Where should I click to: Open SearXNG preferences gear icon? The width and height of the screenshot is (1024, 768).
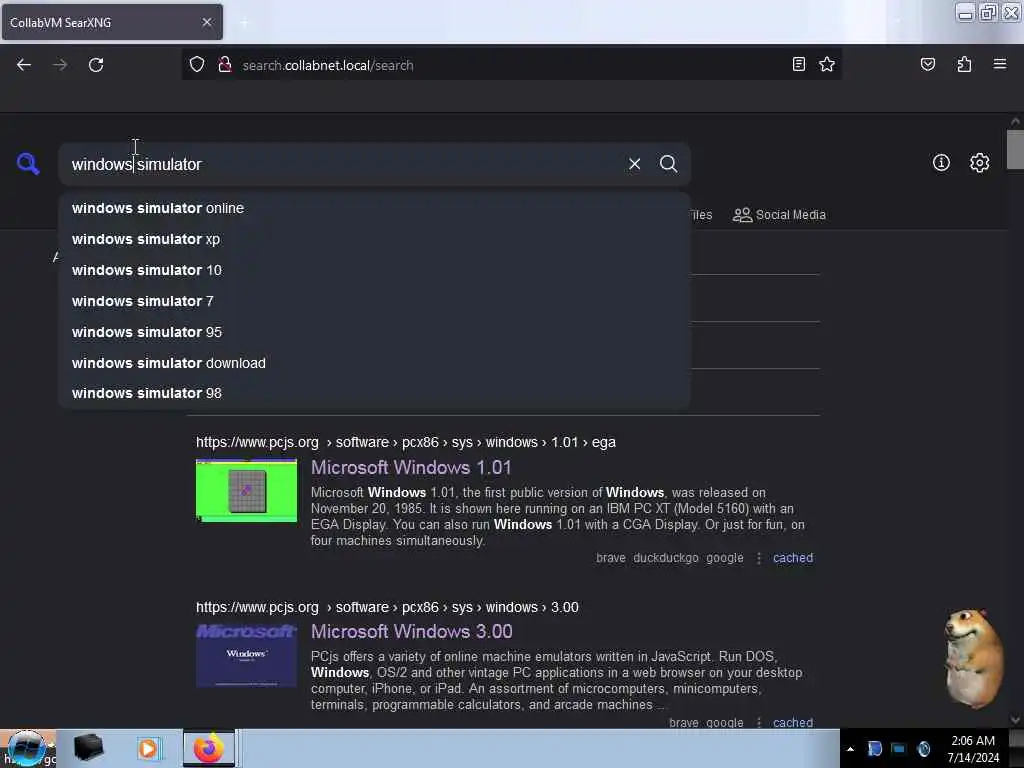pos(979,163)
